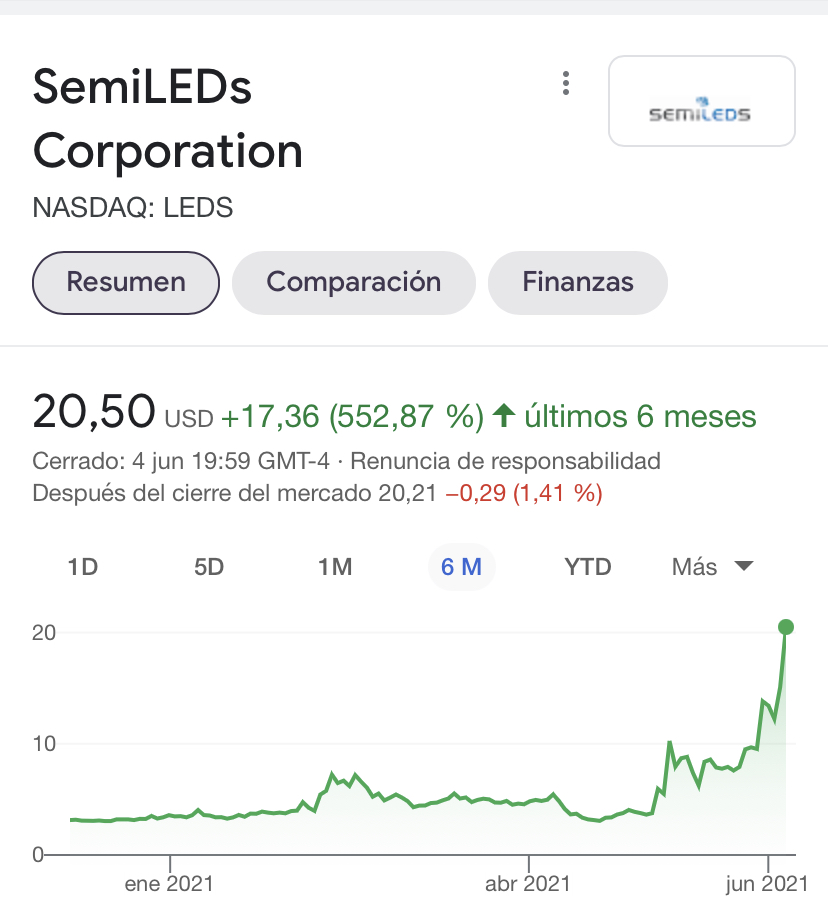Screen dimensions: 828x917
Task: Choose the 1M chart range
Action: click(335, 567)
